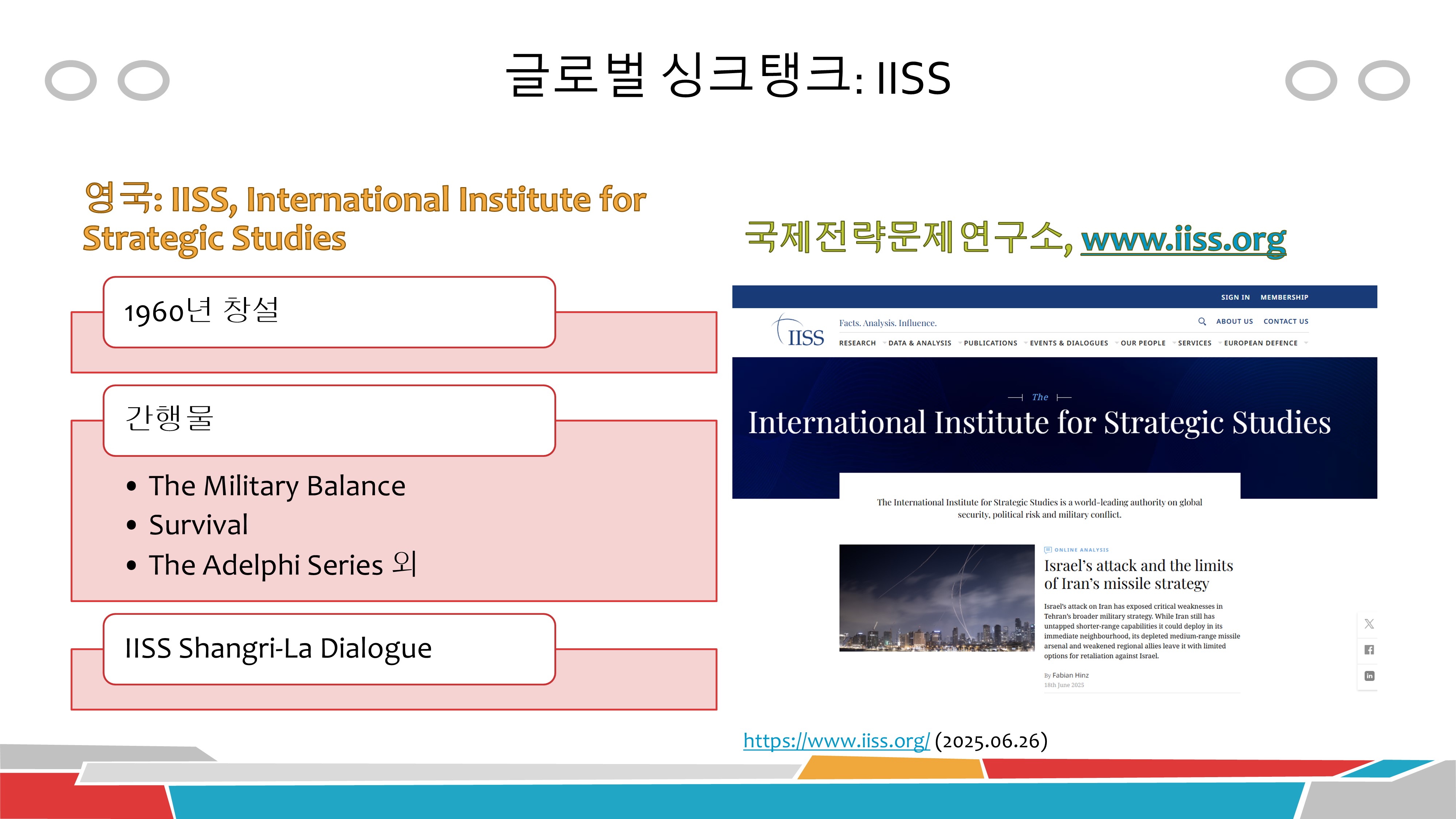Click the night city skyline article thumbnail

click(937, 598)
